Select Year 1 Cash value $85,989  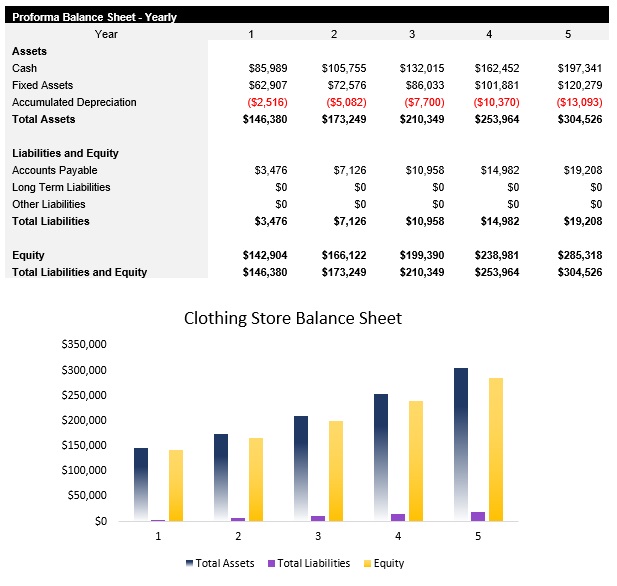(x=268, y=68)
